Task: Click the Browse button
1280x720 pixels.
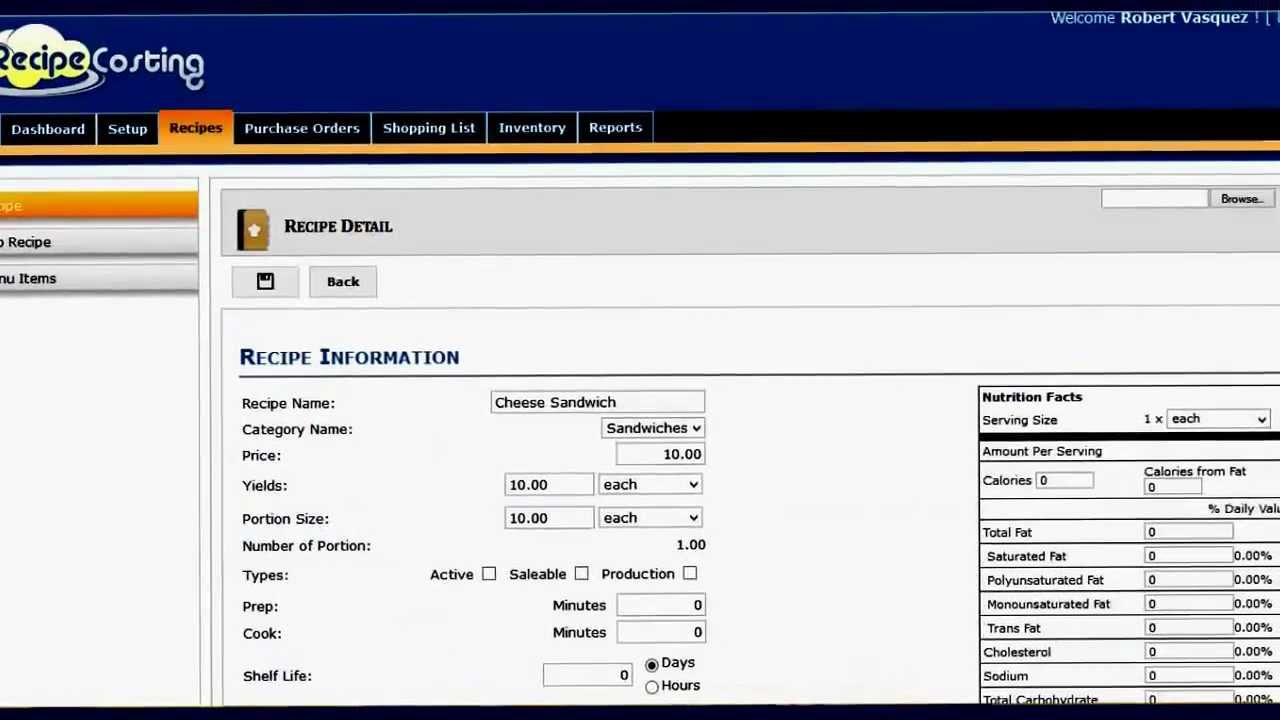Action: [1242, 199]
